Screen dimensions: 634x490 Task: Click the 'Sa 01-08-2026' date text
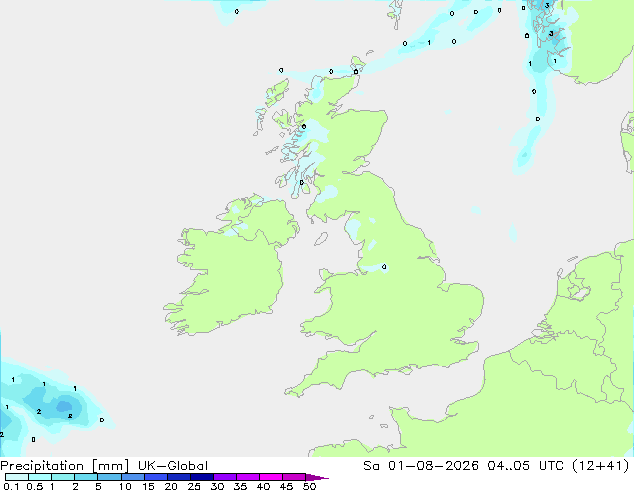pos(421,466)
